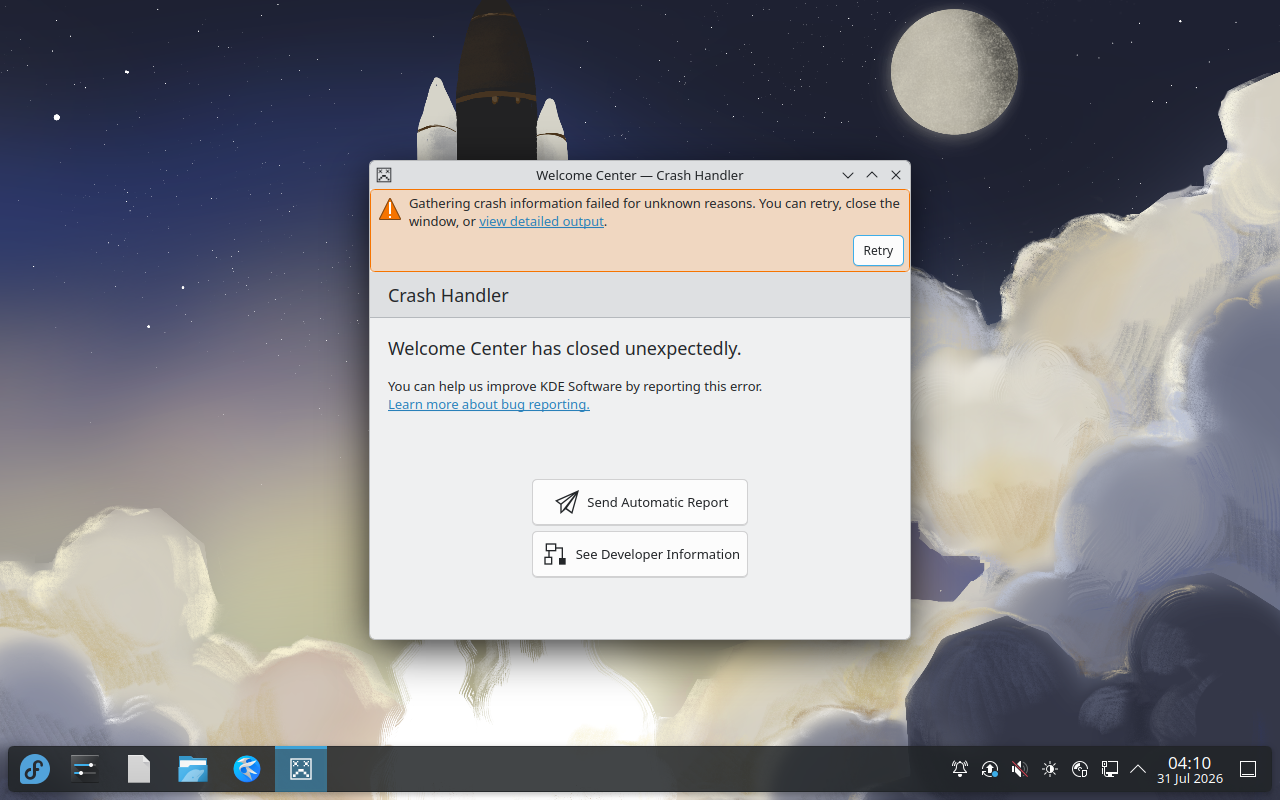Click Send Automatic Report button
Screen dimensions: 1280x800
pyautogui.click(x=640, y=502)
